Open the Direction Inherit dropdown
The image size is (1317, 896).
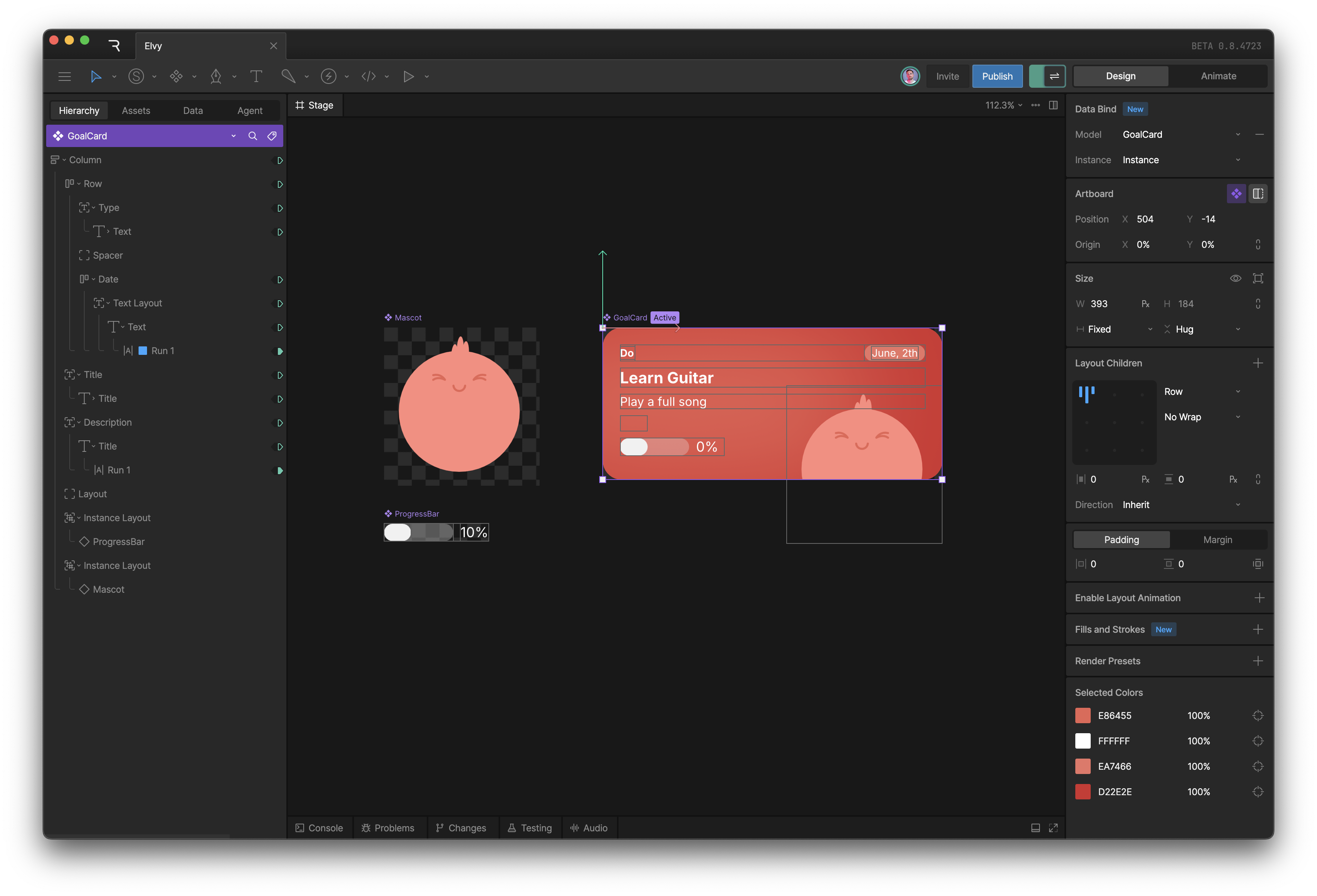1182,505
